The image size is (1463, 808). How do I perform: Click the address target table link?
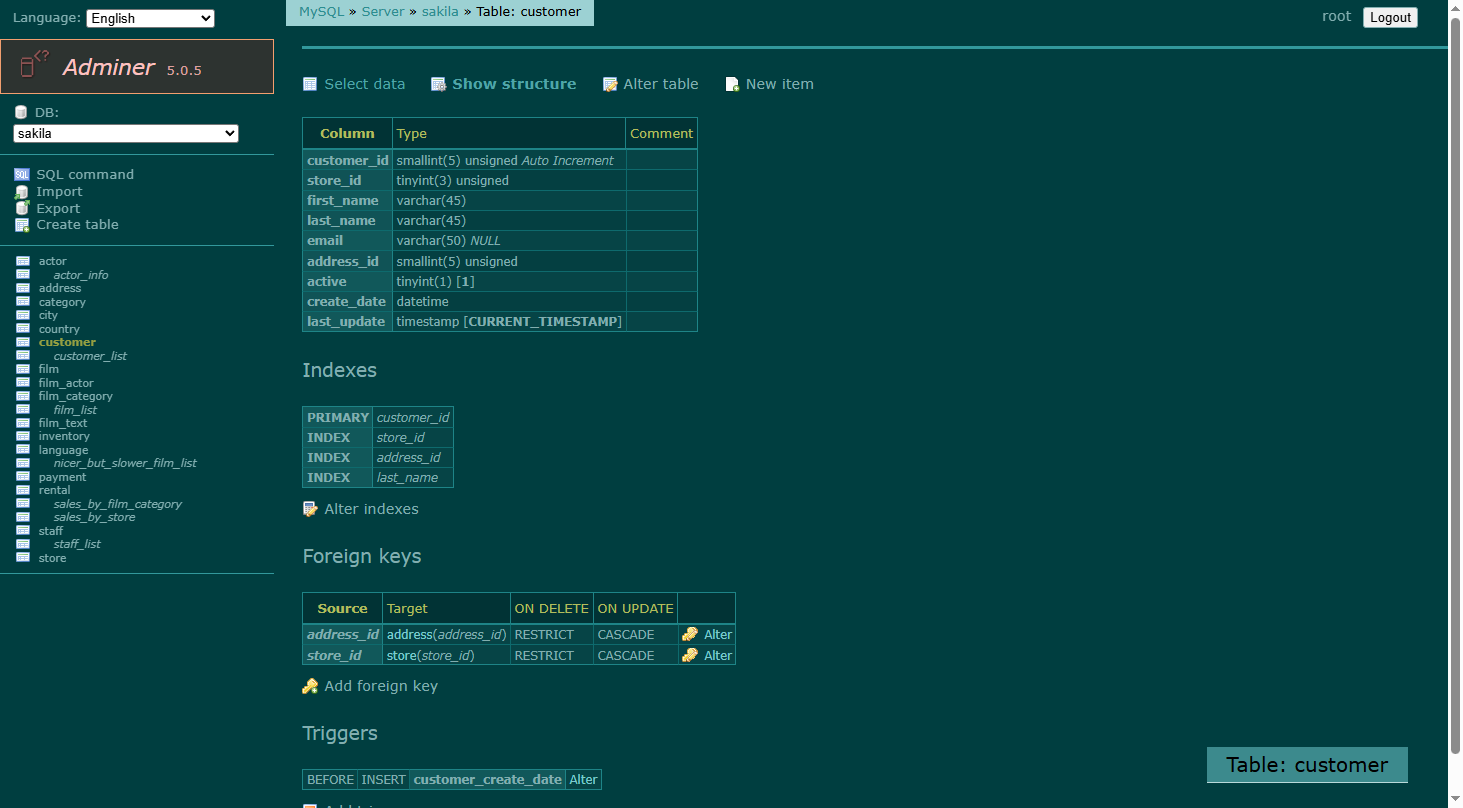tap(409, 634)
